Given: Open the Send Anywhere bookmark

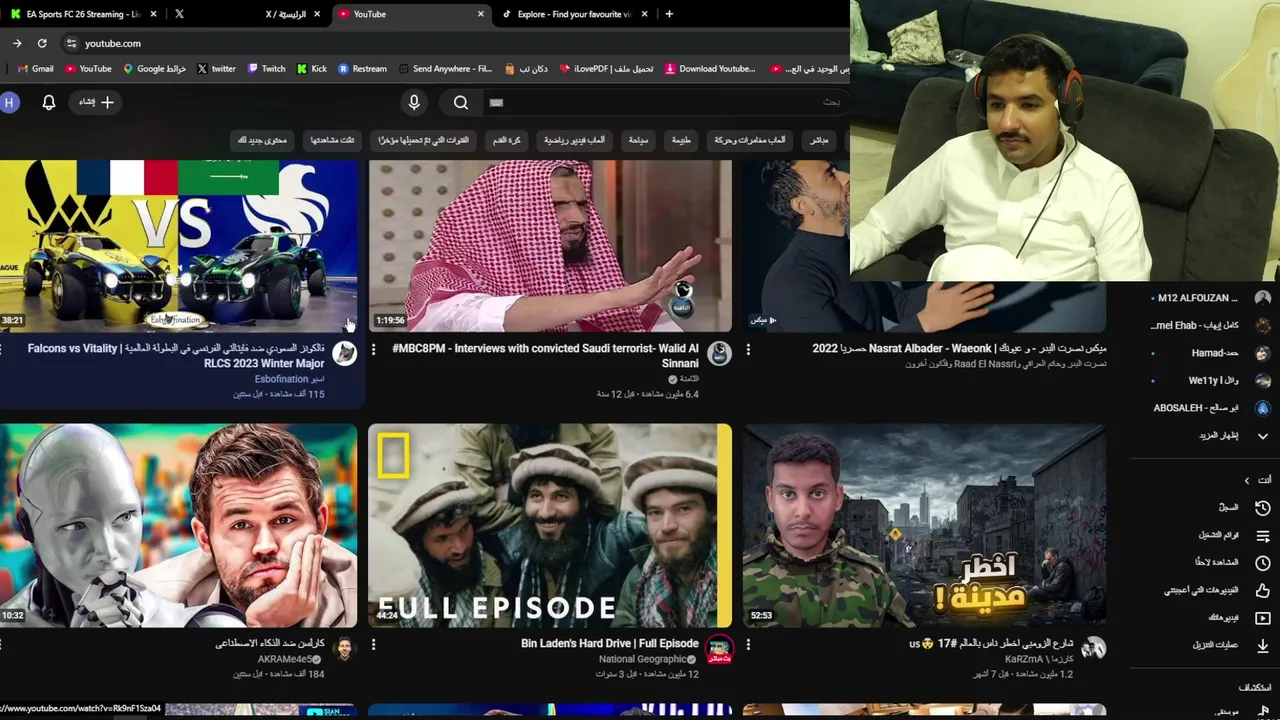Looking at the screenshot, I should pos(445,69).
